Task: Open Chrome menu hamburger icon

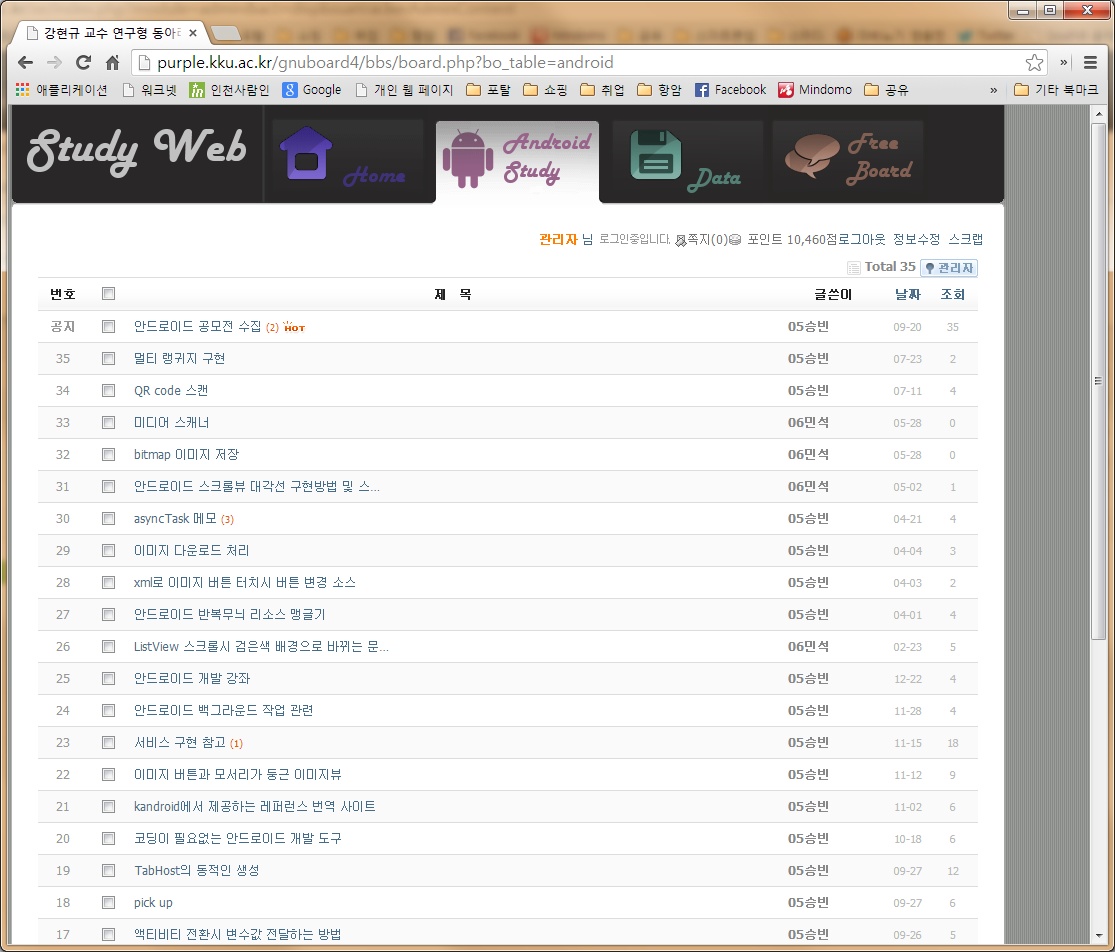Action: pyautogui.click(x=1090, y=62)
